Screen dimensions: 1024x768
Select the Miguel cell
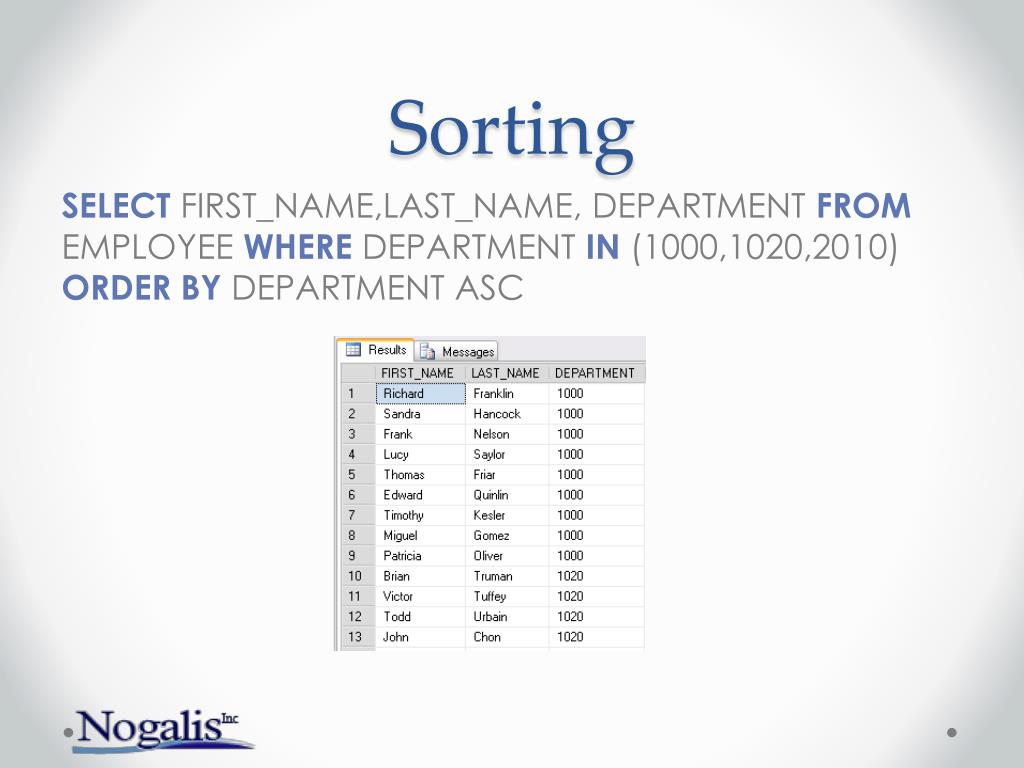pyautogui.click(x=421, y=536)
